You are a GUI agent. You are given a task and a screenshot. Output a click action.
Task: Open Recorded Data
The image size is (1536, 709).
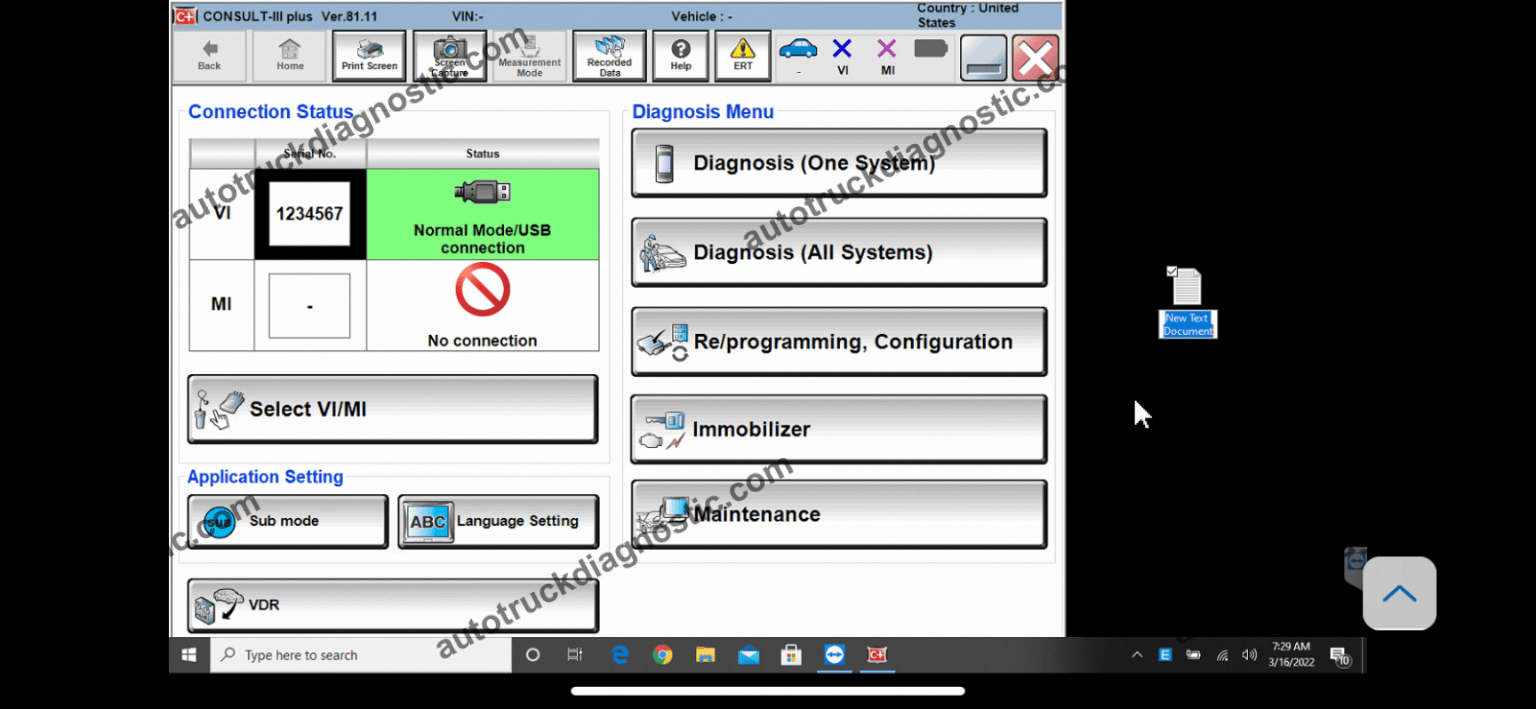click(608, 56)
